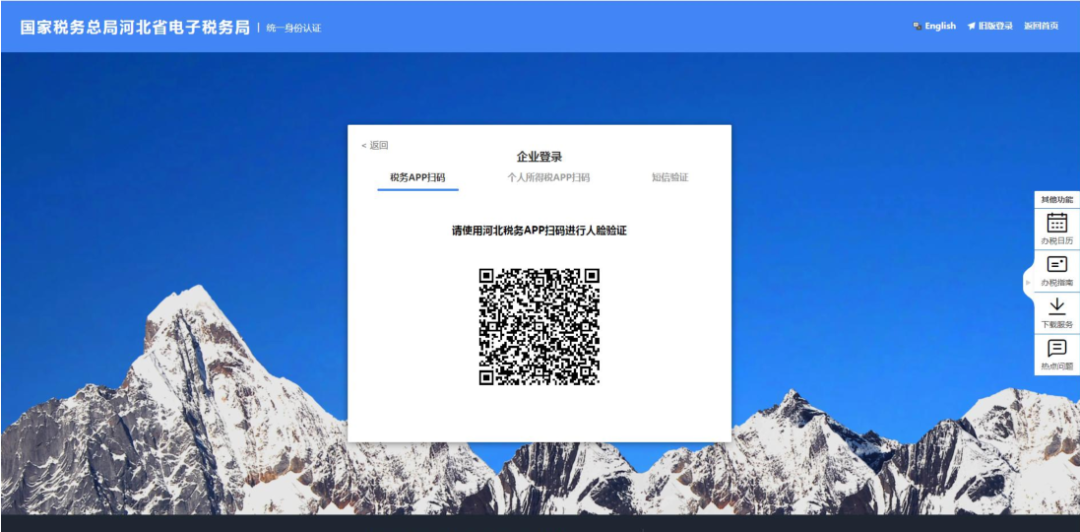This screenshot has width=1080, height=532.
Task: Click the 企业登录 heading
Action: (x=539, y=157)
